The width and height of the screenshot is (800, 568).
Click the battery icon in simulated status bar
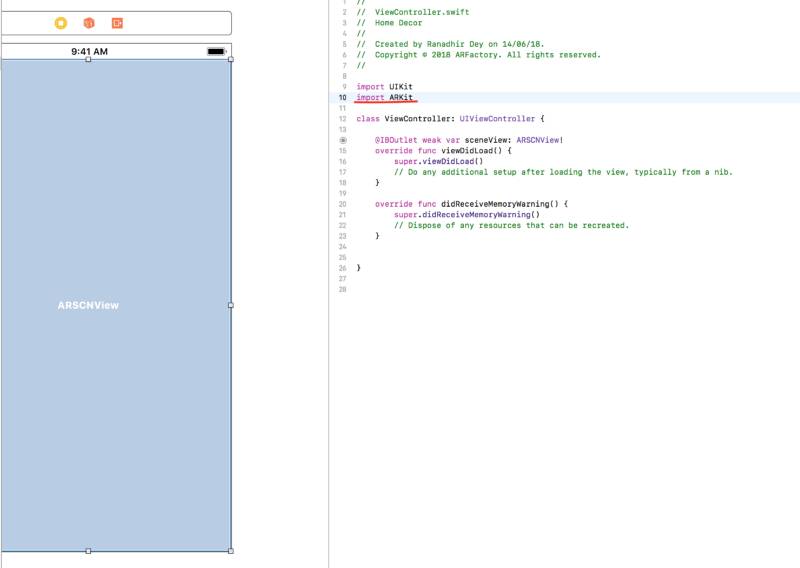pyautogui.click(x=216, y=51)
